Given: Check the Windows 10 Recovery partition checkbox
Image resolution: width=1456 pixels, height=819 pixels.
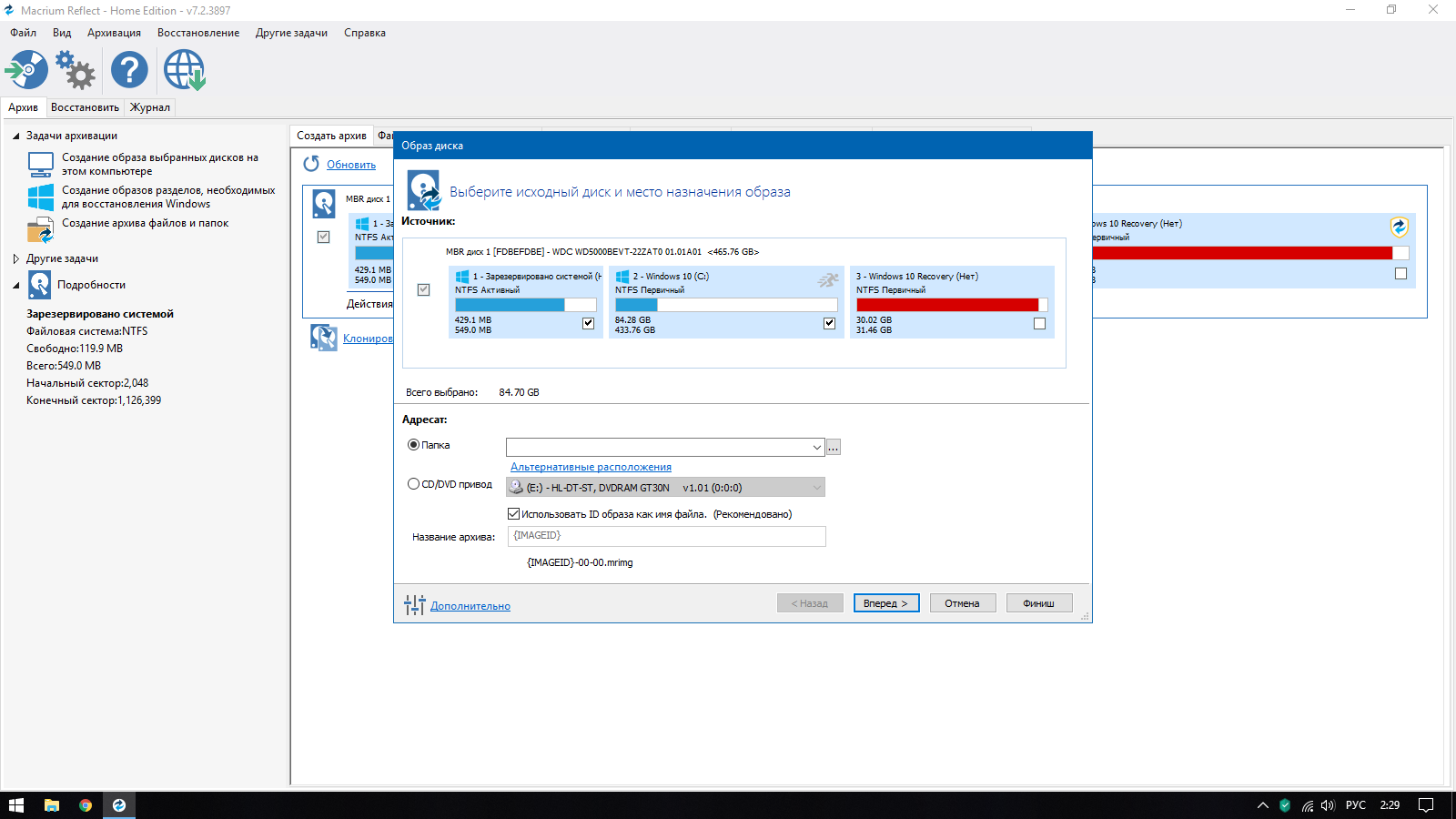Looking at the screenshot, I should [1039, 324].
